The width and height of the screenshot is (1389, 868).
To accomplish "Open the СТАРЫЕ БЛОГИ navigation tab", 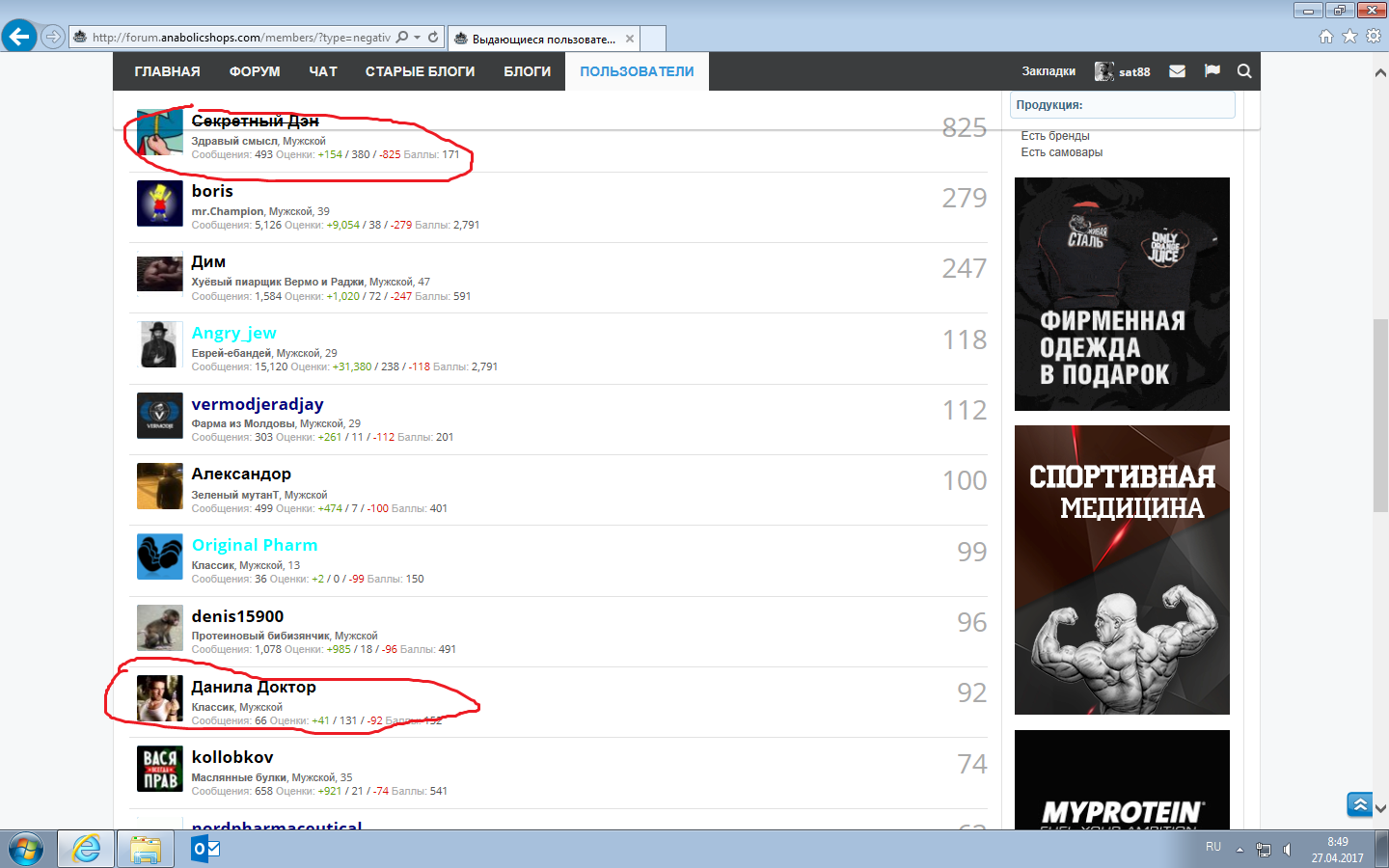I will (420, 71).
